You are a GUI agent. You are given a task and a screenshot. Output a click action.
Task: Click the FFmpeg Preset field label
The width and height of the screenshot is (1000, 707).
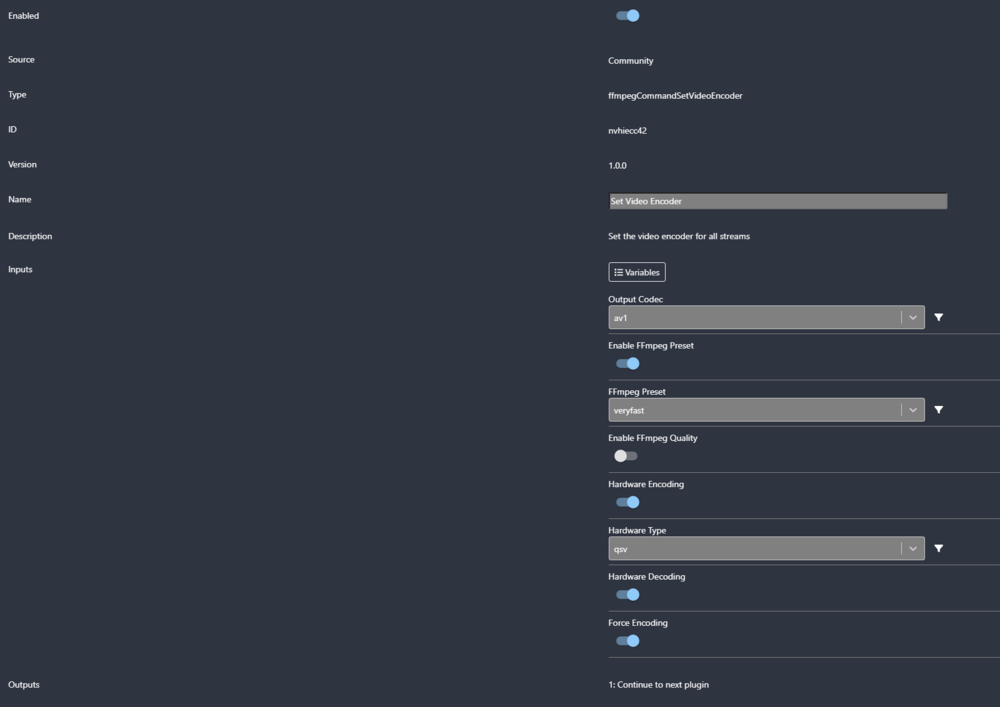point(636,391)
